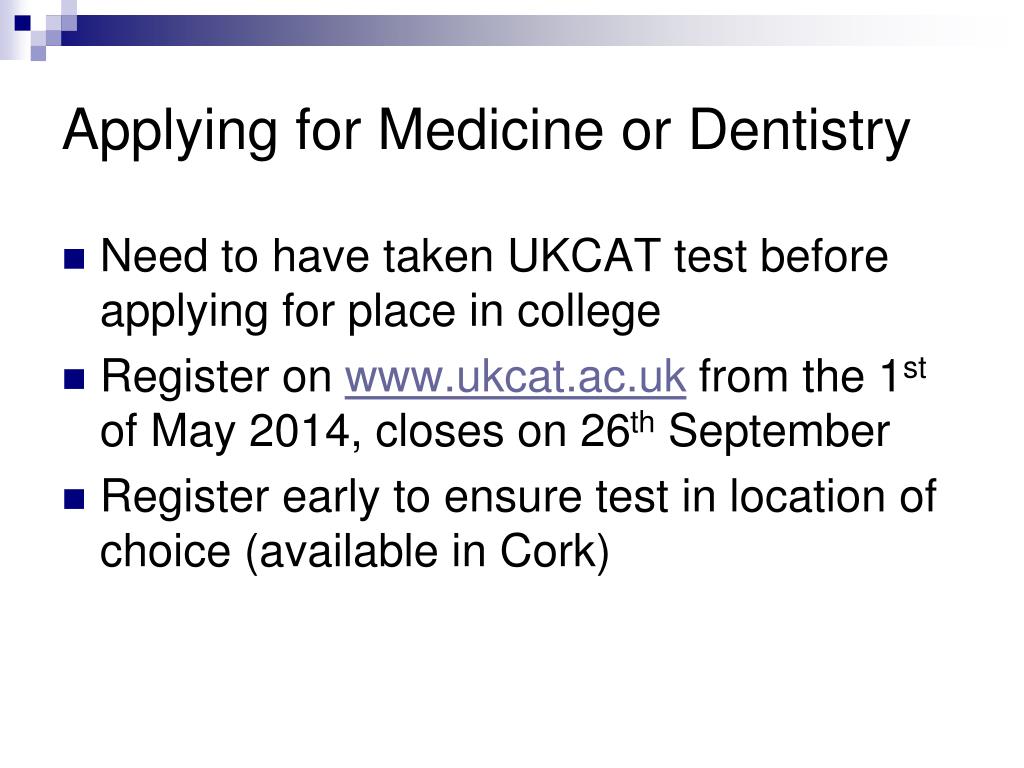Click the word UKCAT in the first bullet

(584, 256)
